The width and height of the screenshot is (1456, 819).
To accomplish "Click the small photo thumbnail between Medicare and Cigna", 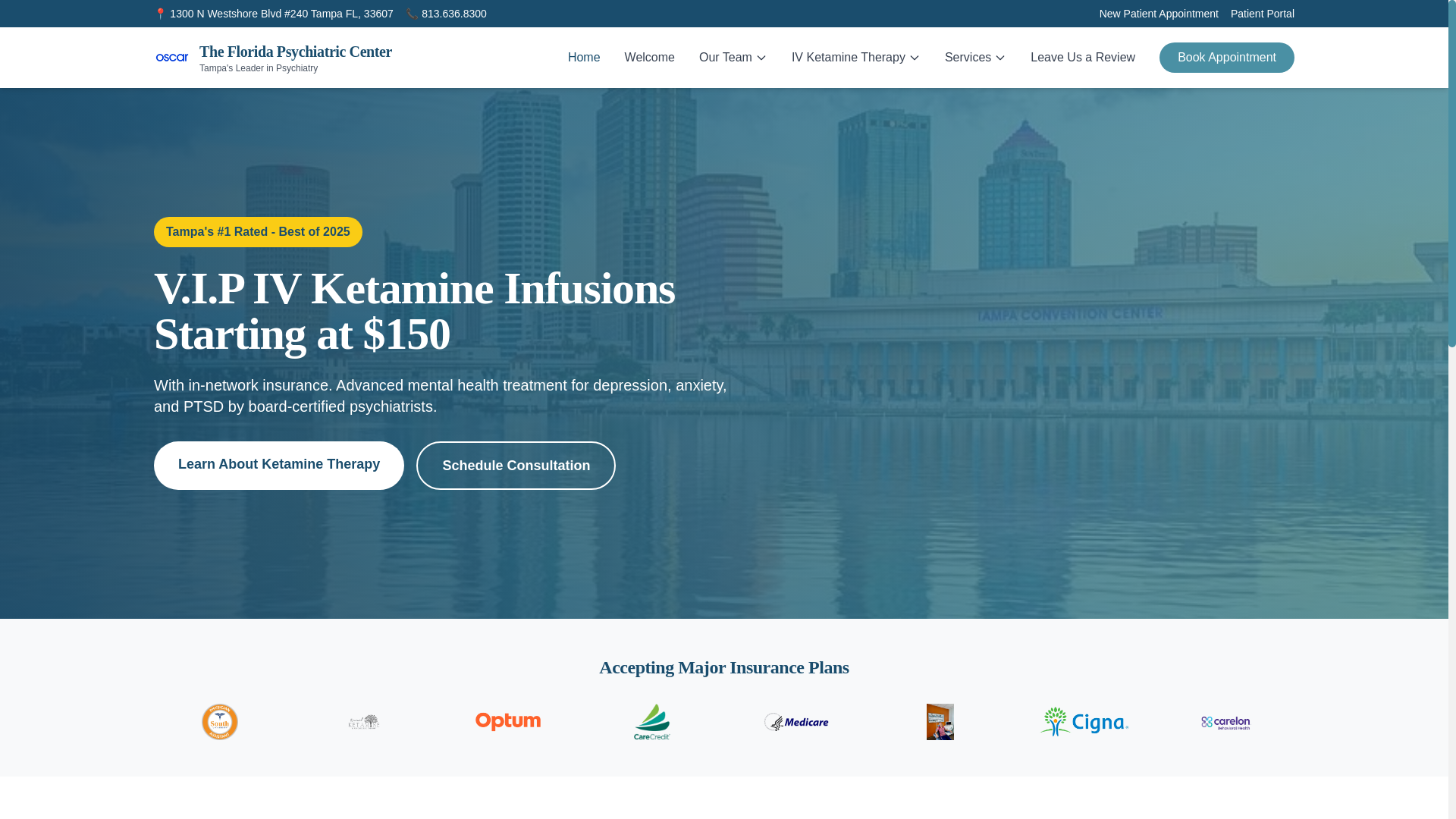I will tap(940, 722).
